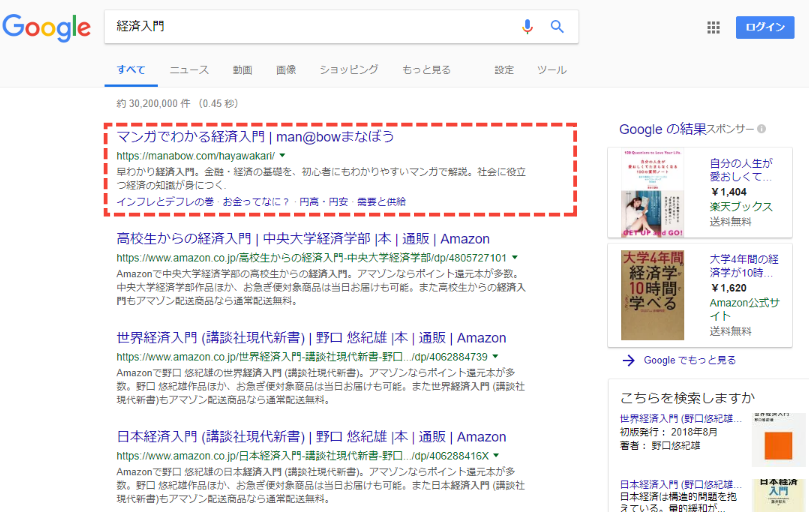Open the Google apps grid icon

coord(713,27)
